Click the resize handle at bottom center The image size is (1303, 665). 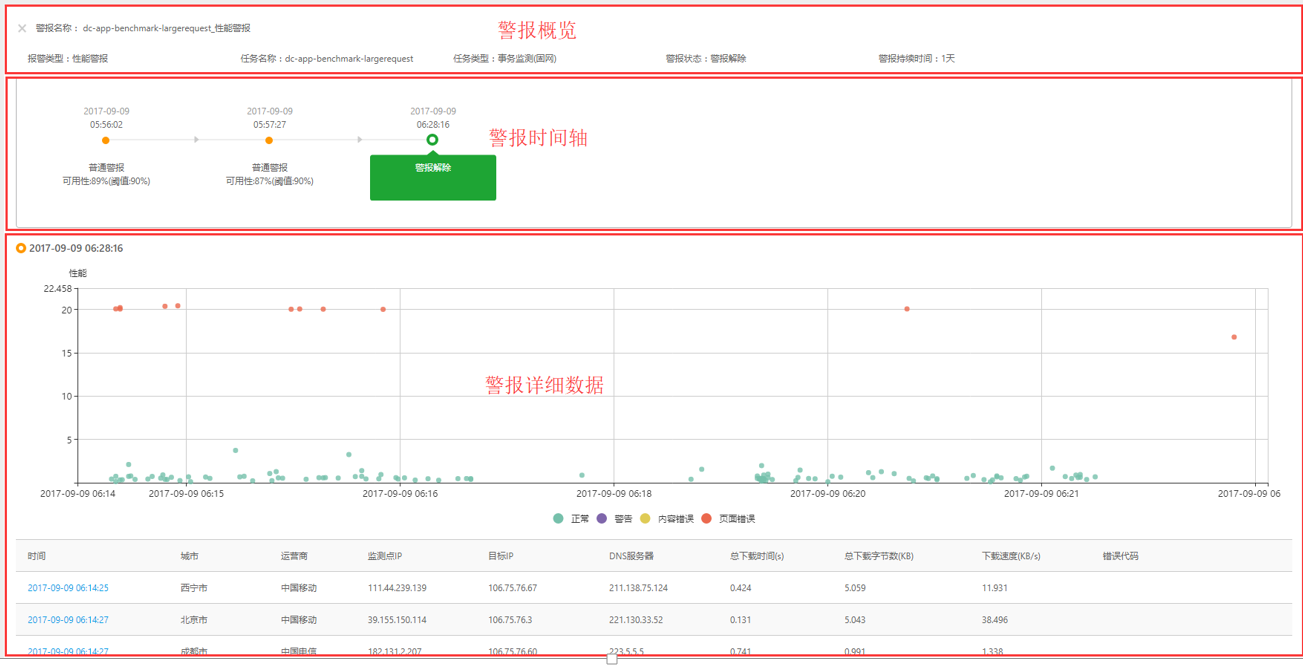612,659
